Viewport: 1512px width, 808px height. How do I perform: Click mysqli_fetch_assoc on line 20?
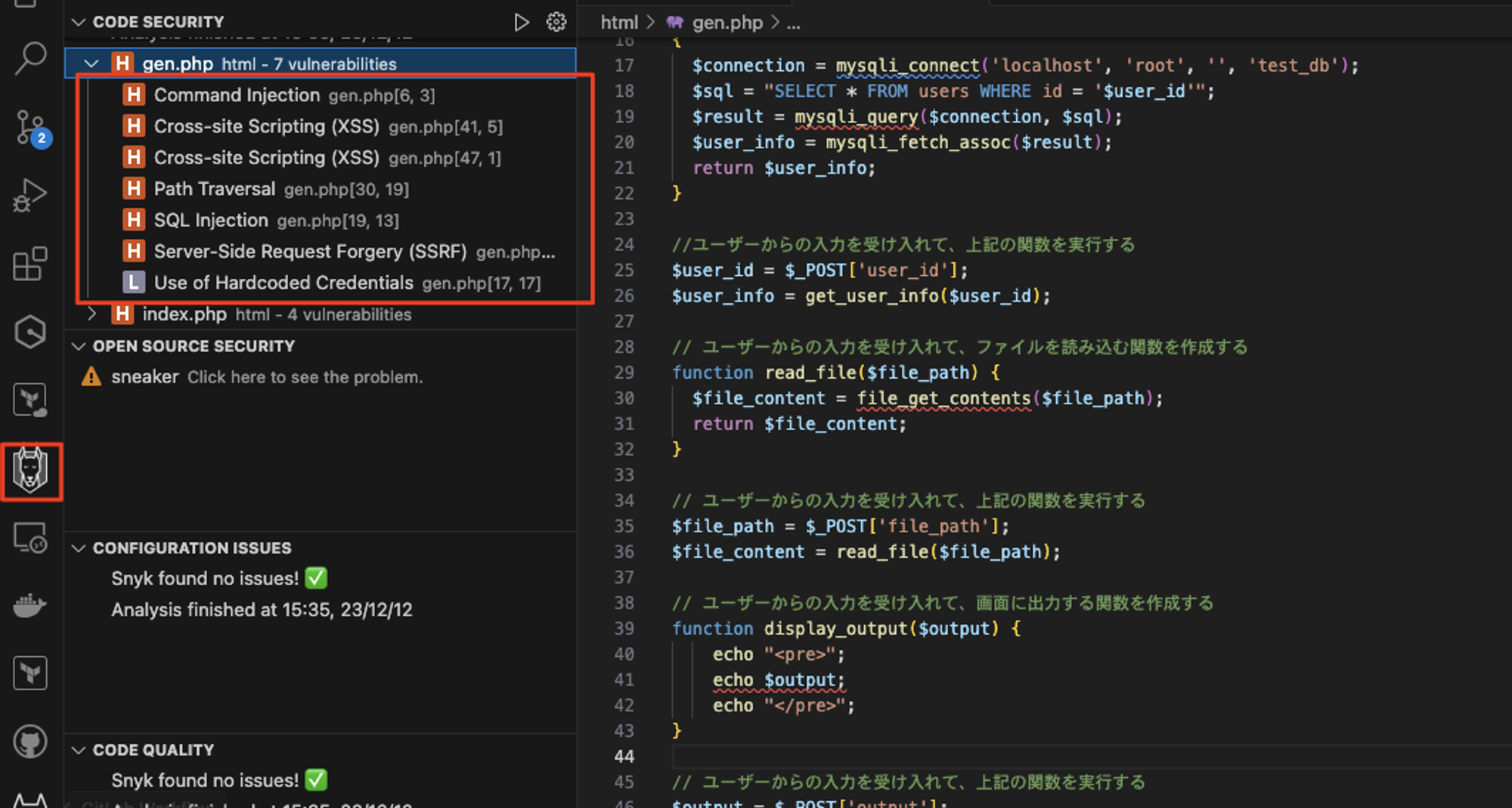tap(918, 142)
